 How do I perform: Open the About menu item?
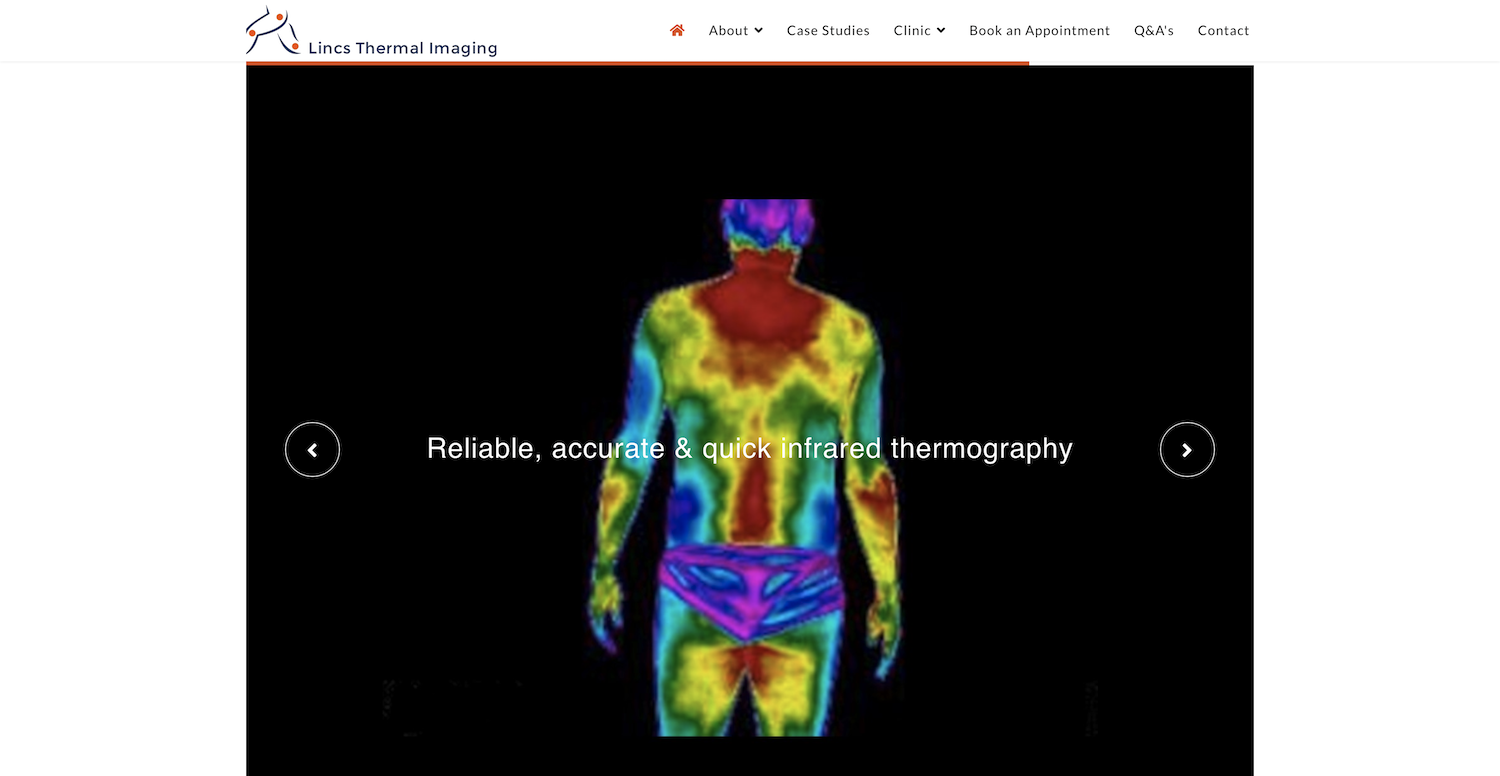coord(728,31)
